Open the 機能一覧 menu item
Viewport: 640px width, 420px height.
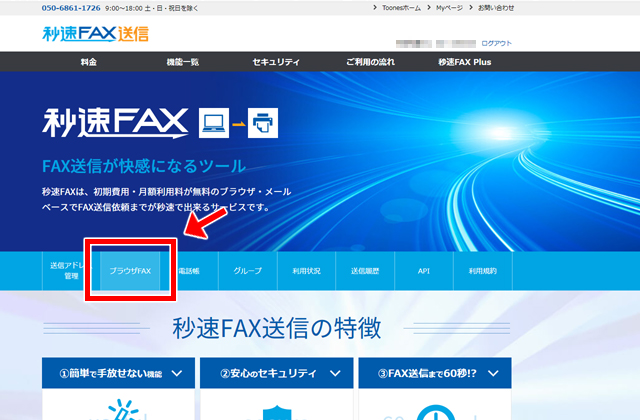pos(182,62)
